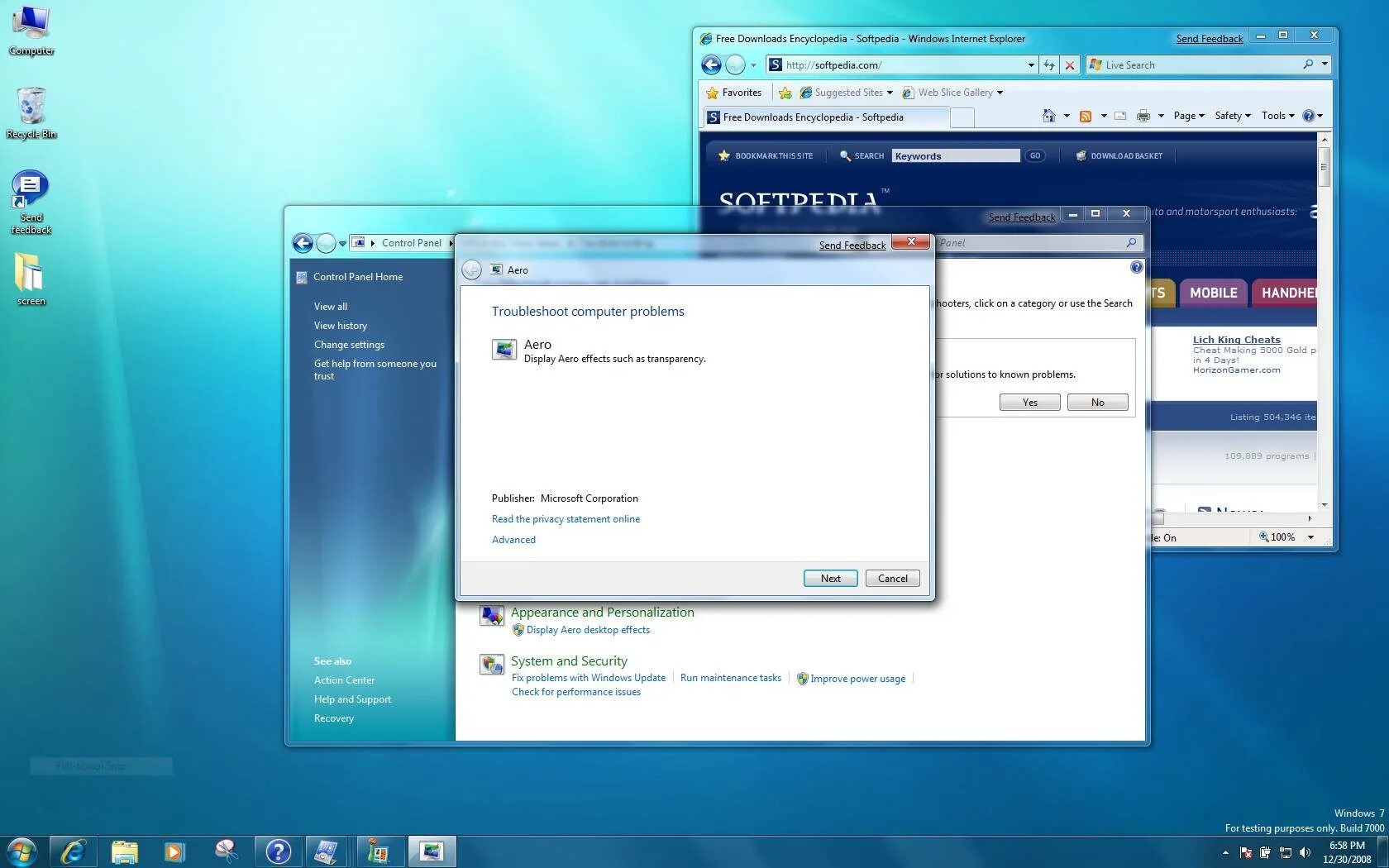Click the No button in Control Panel
This screenshot has height=868, width=1389.
[1097, 403]
